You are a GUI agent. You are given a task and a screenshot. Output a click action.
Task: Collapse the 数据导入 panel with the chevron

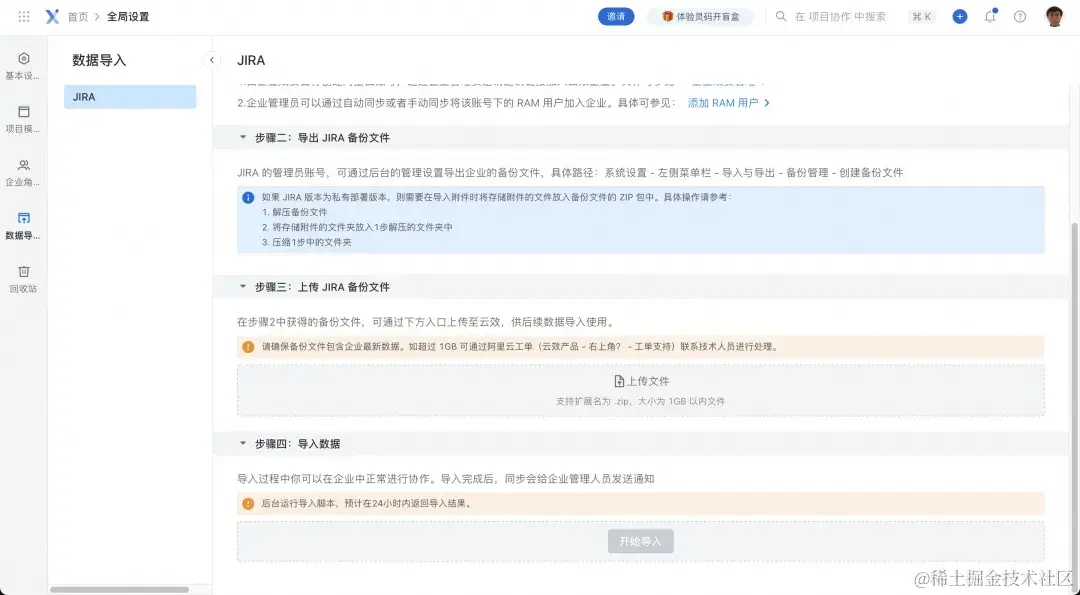[x=211, y=60]
